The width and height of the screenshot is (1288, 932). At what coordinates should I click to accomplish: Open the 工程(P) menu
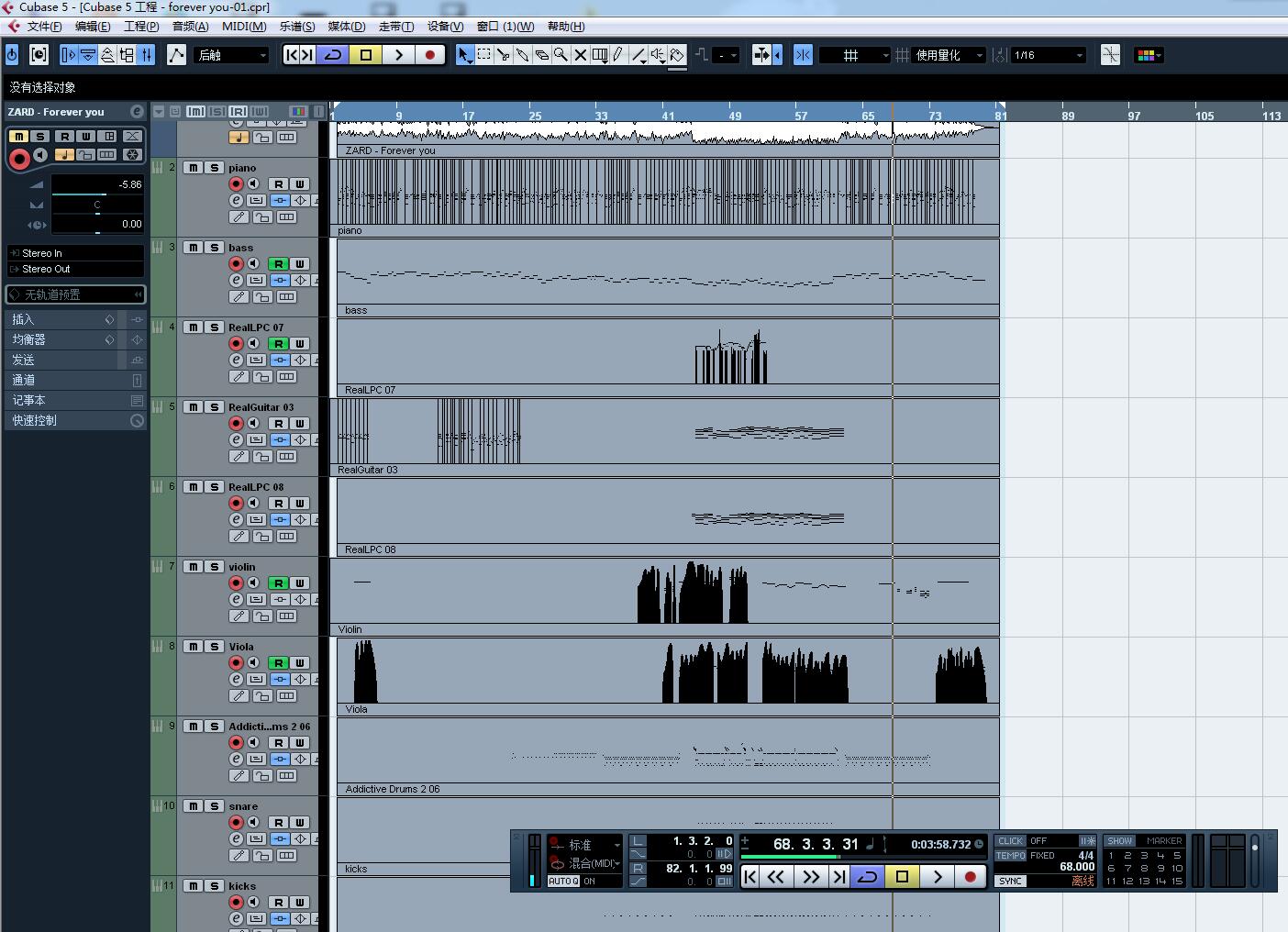(x=141, y=27)
